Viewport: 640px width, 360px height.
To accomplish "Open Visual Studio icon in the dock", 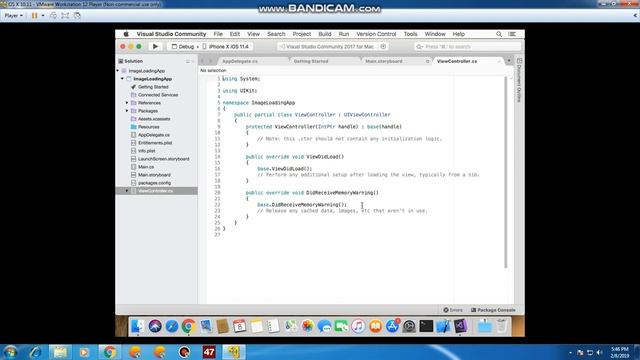I will click(460, 326).
